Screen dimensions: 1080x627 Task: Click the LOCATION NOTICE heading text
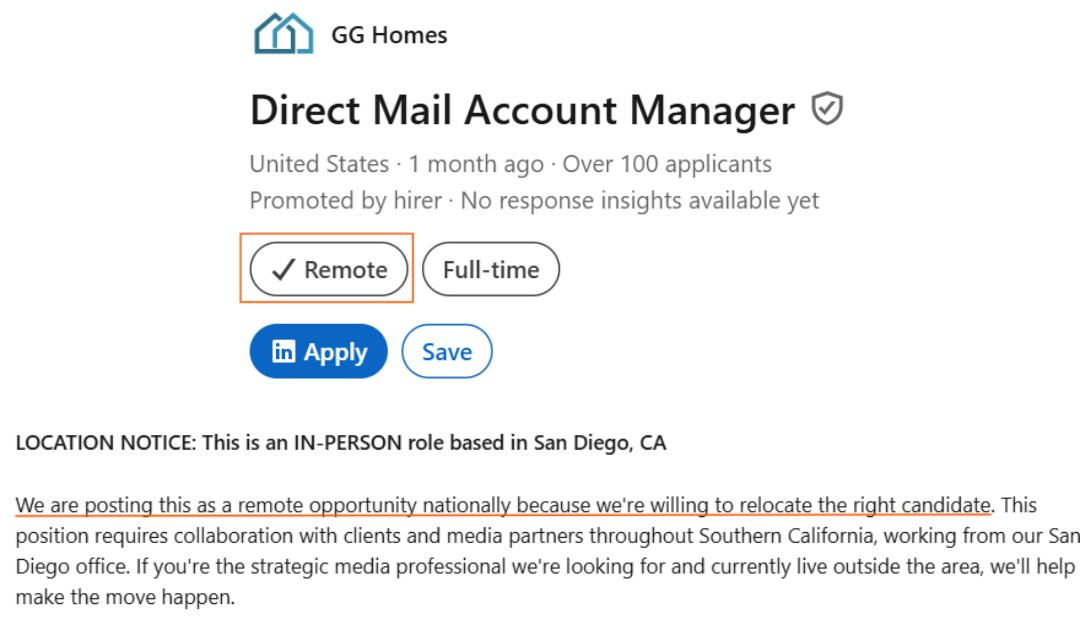pyautogui.click(x=105, y=443)
